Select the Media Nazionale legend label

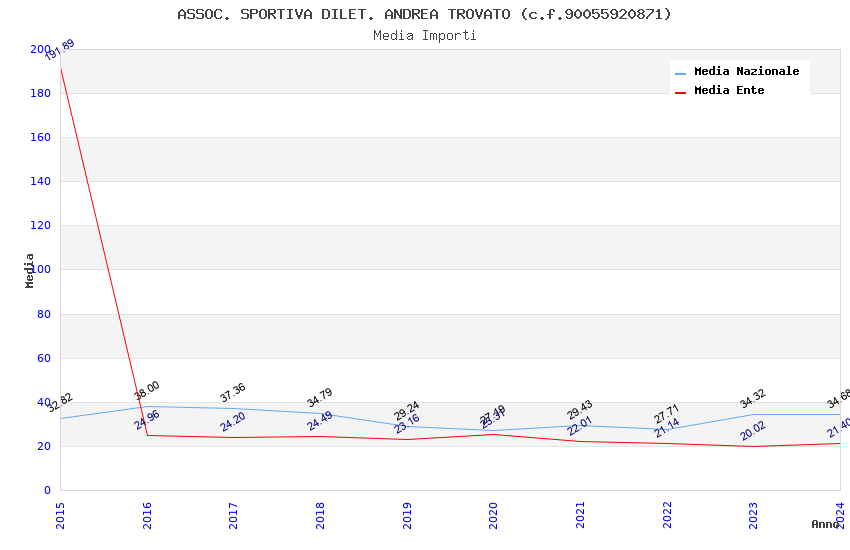click(x=746, y=71)
